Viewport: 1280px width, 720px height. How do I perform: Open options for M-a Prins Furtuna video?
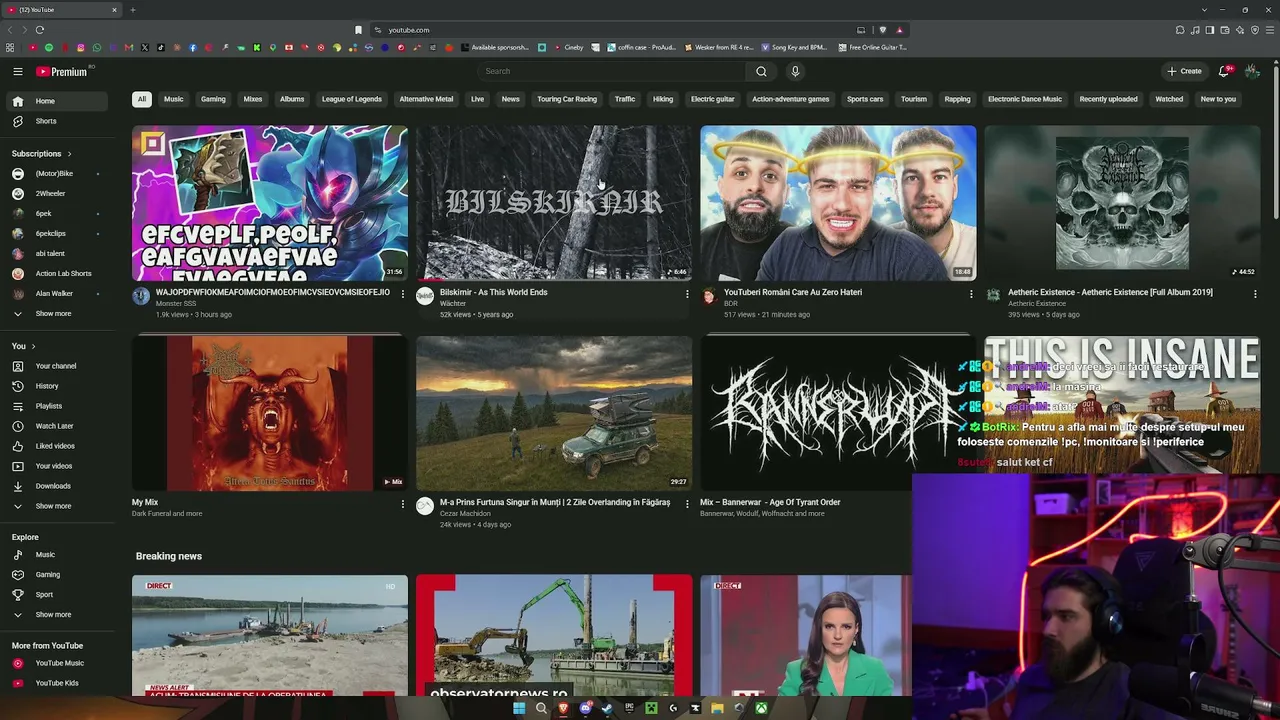click(687, 504)
